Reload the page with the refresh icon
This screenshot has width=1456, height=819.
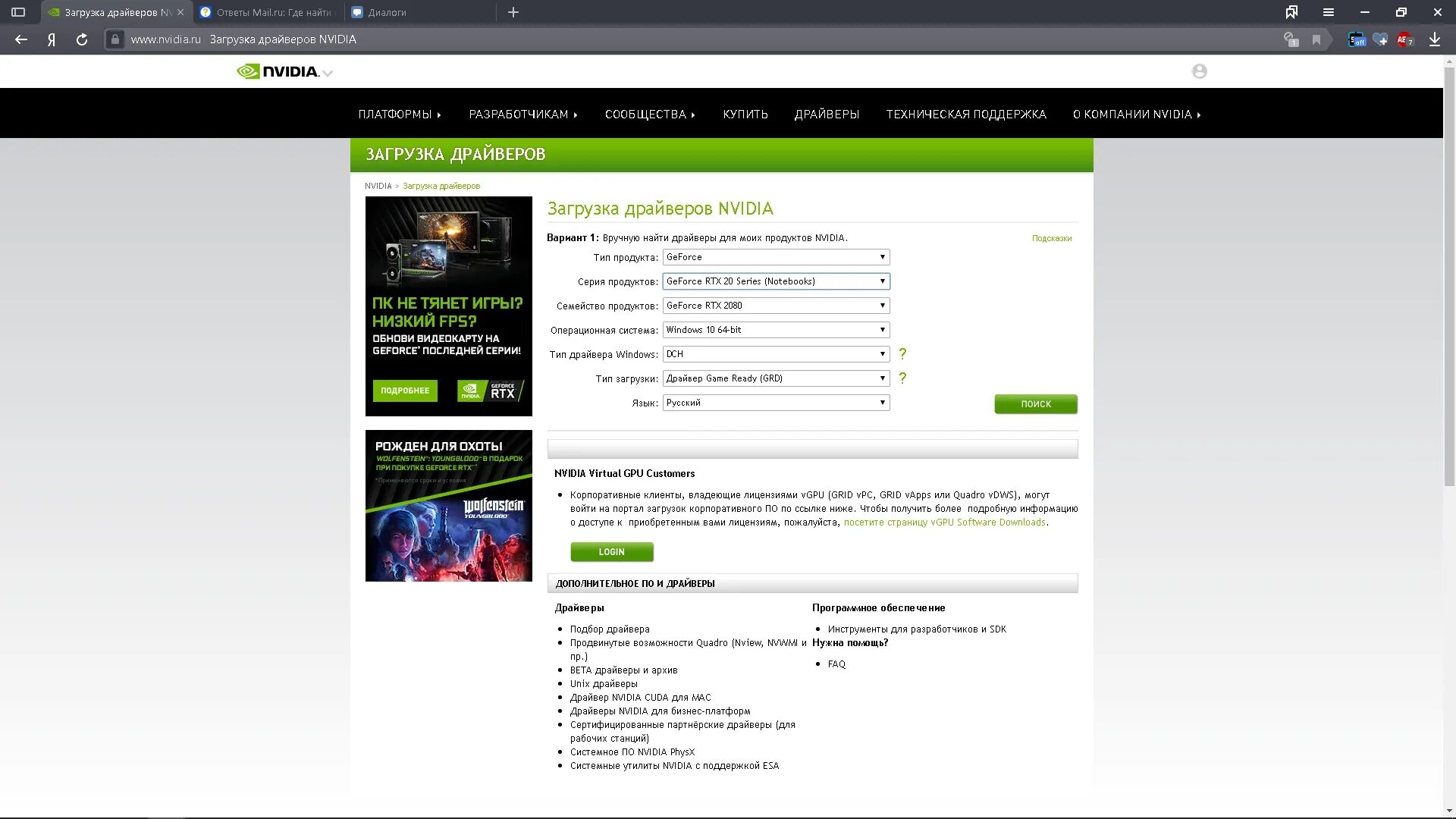(82, 39)
